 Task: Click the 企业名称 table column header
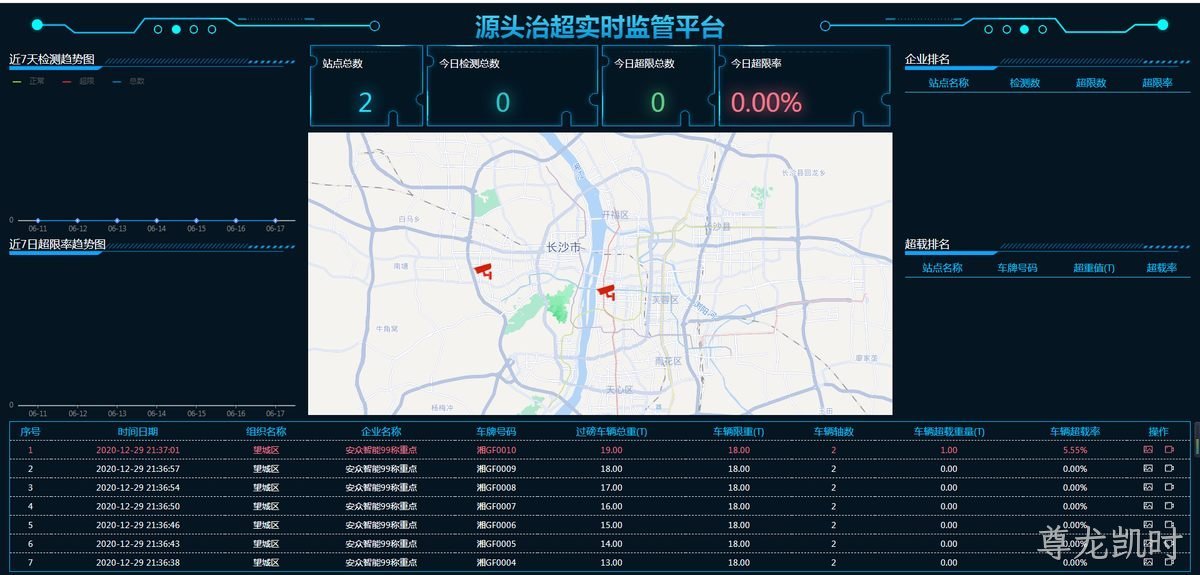(x=381, y=432)
